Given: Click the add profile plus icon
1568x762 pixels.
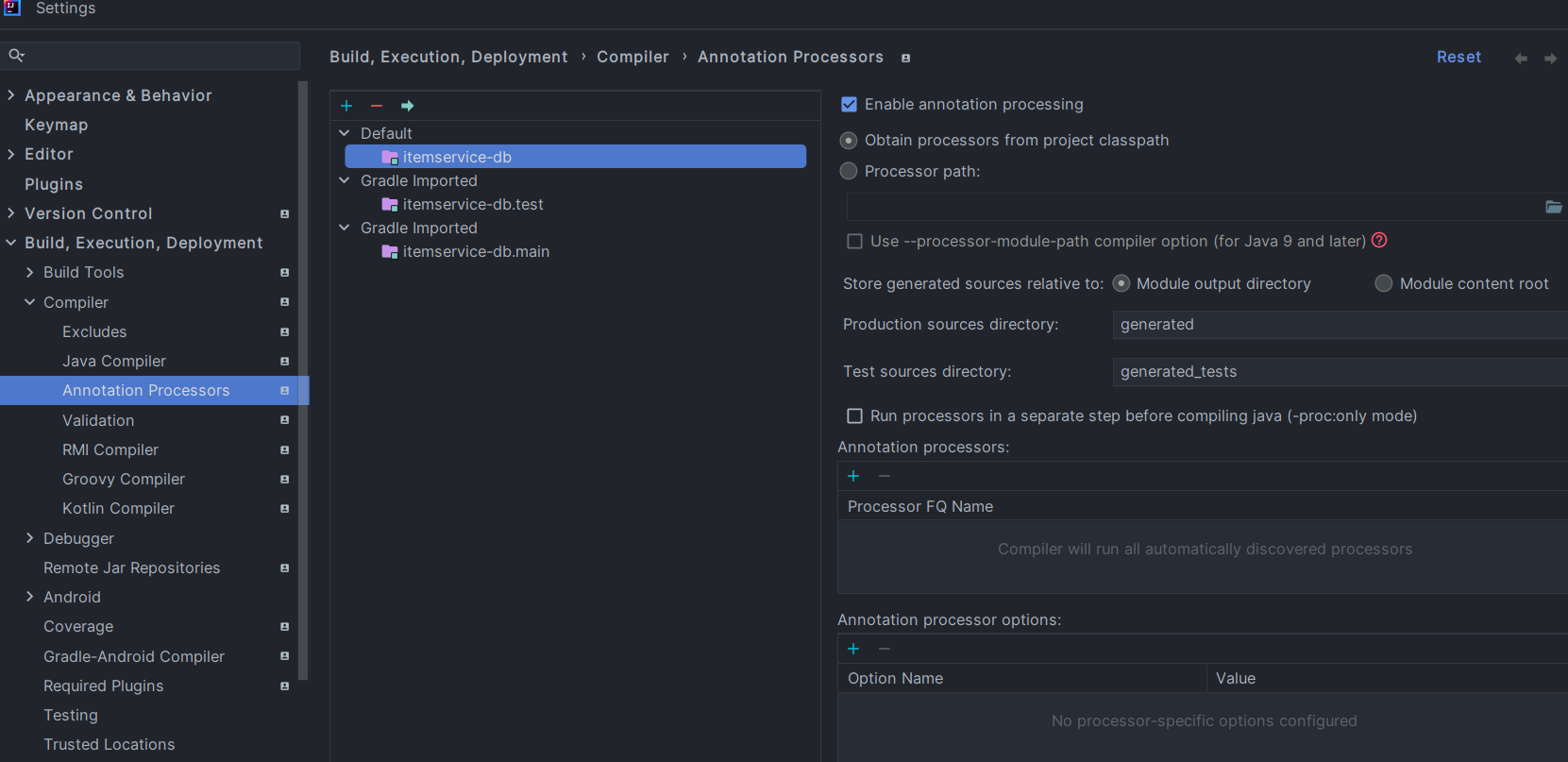Looking at the screenshot, I should point(346,106).
